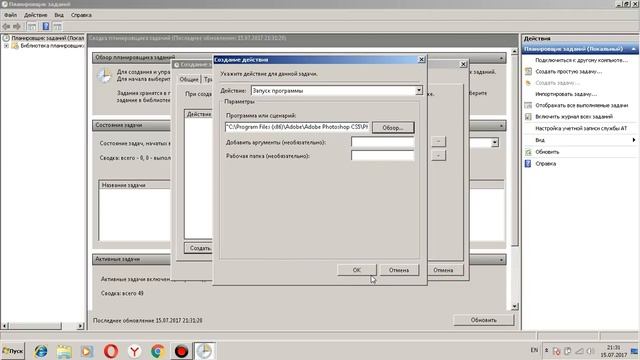Click scroll-down arrow of main pane scrollbar

click(515, 306)
